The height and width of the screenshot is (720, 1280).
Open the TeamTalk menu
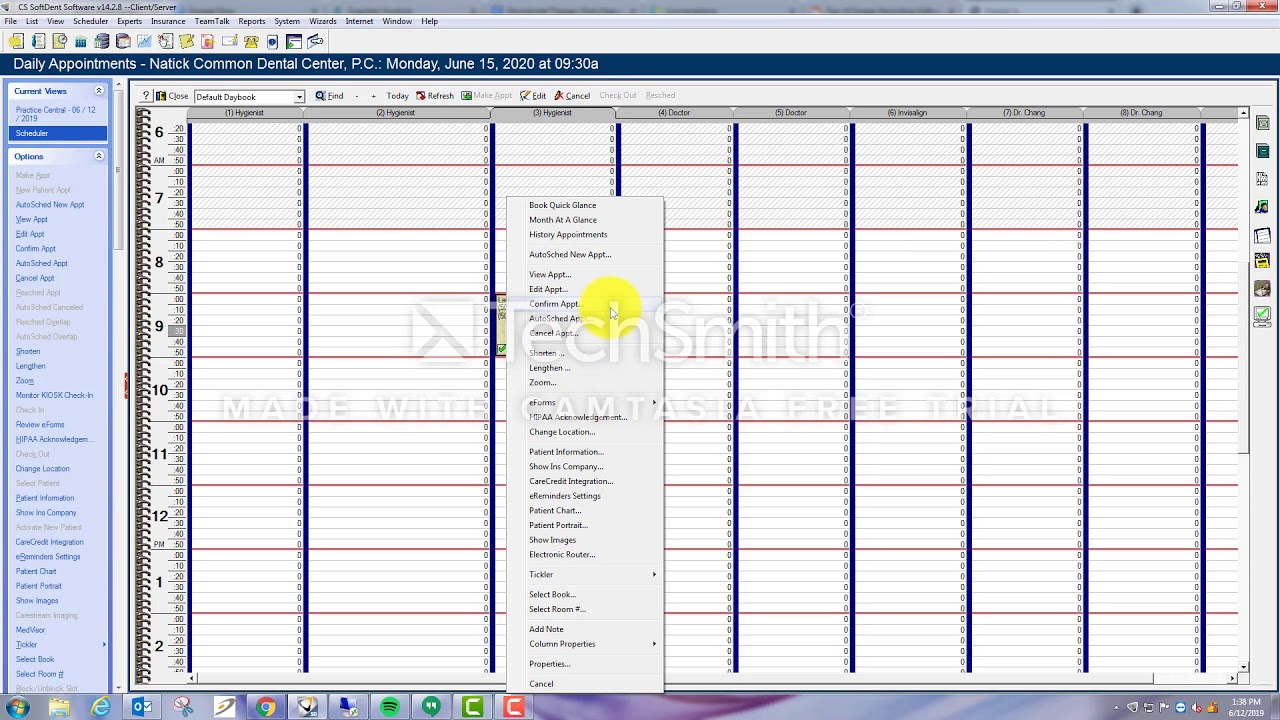212,21
